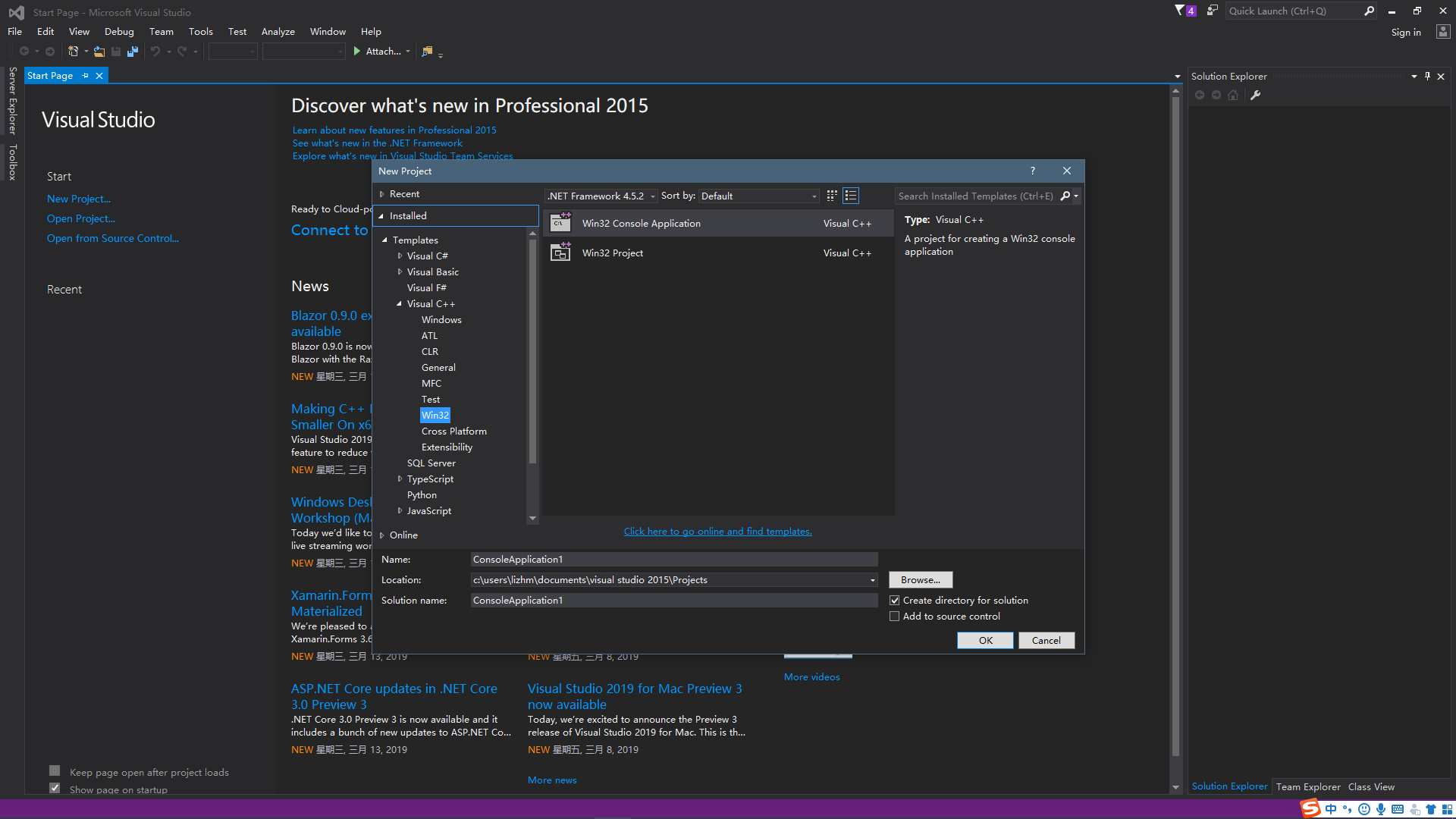Click the online templates link
Image resolution: width=1456 pixels, height=819 pixels.
(717, 531)
